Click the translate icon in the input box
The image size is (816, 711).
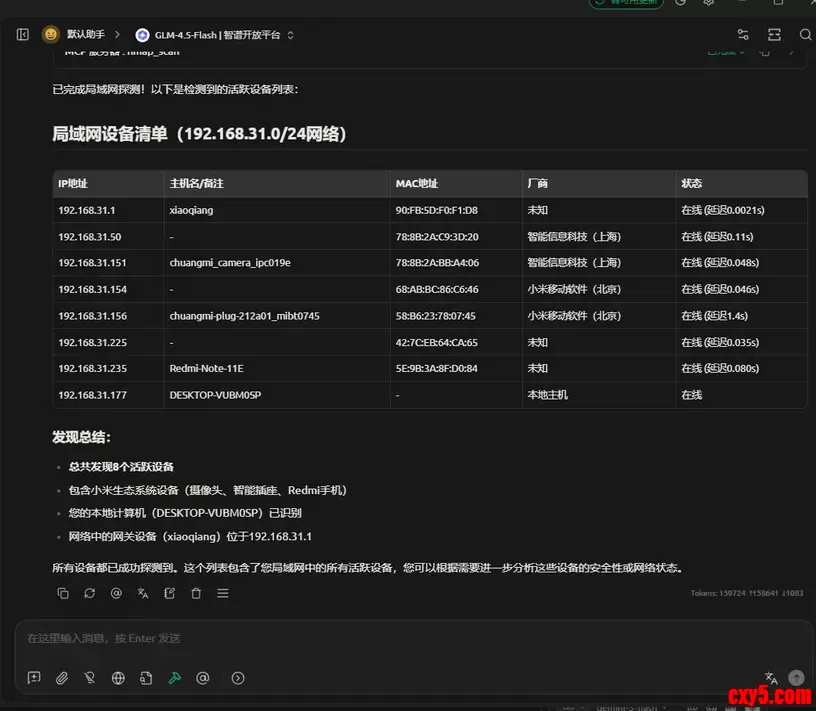click(x=771, y=678)
